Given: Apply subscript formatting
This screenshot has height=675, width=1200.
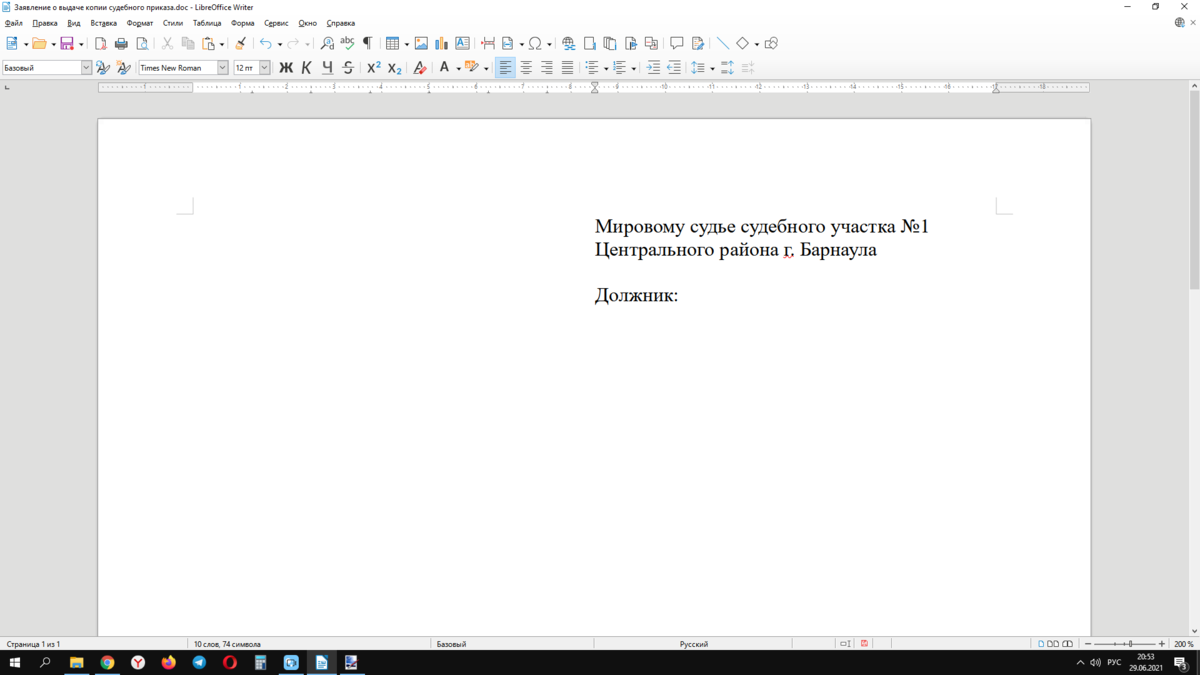Looking at the screenshot, I should coord(394,68).
